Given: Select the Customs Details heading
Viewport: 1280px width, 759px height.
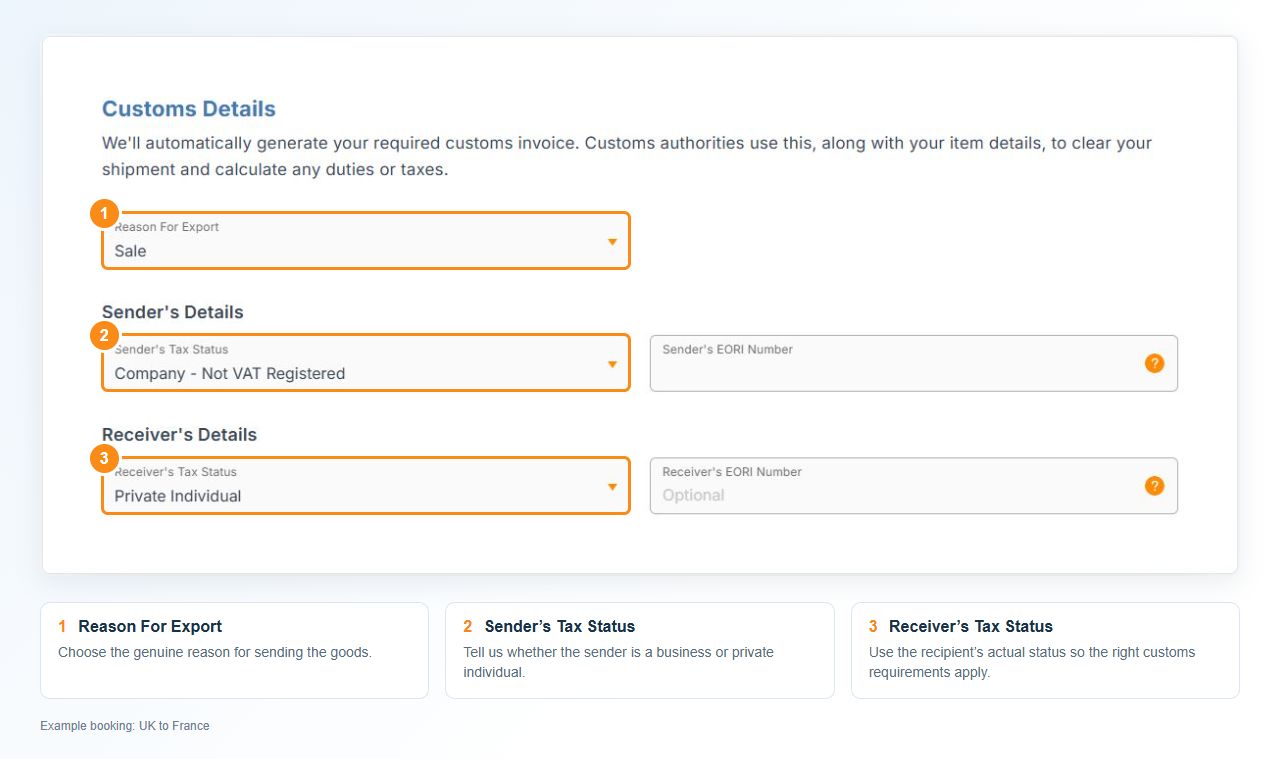Looking at the screenshot, I should pos(189,109).
